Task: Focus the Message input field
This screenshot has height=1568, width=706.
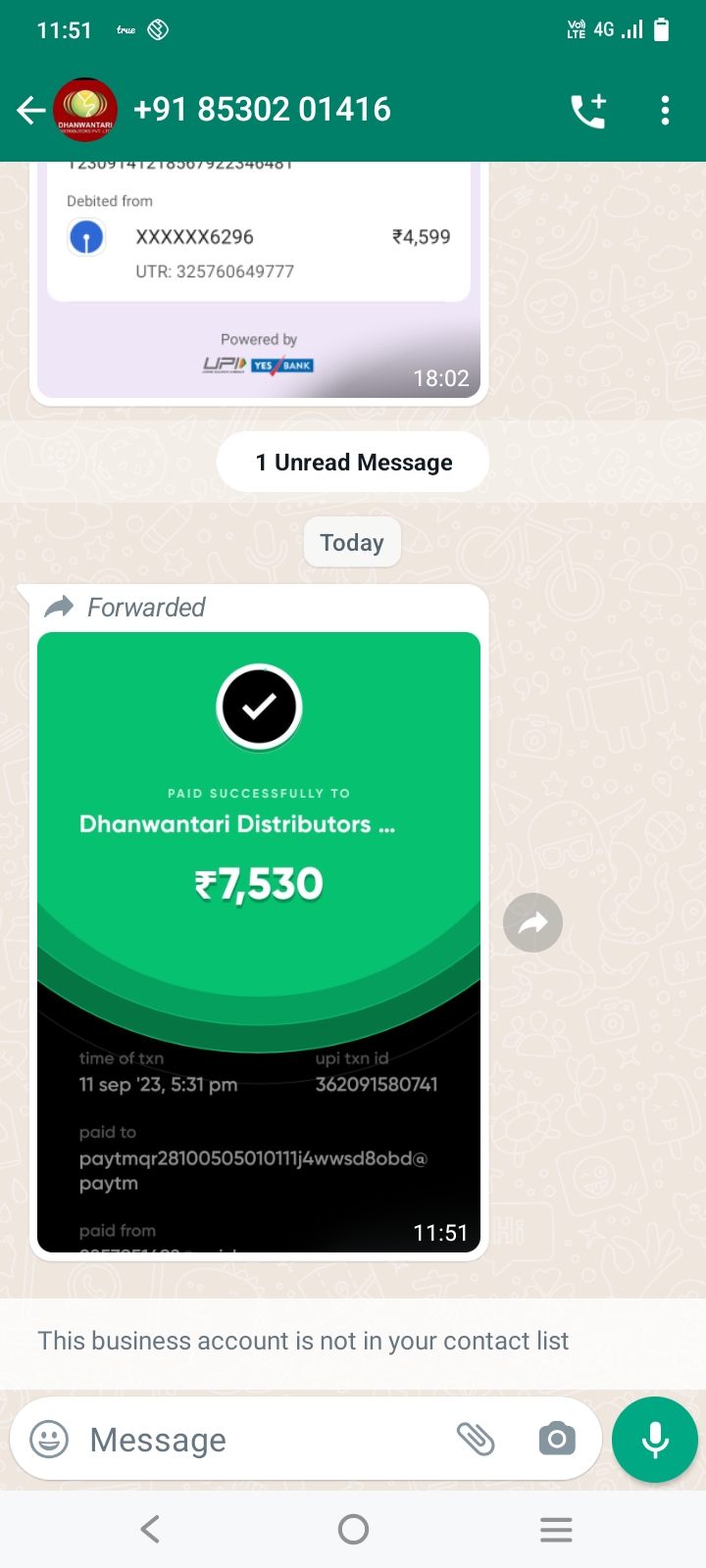Action: [265, 1440]
